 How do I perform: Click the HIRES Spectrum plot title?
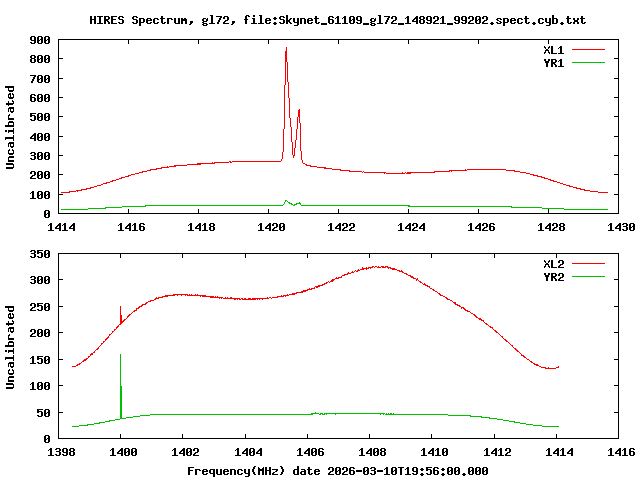coord(338,20)
